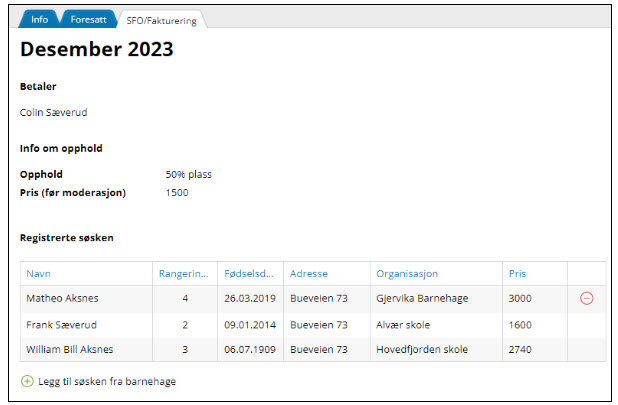Screen dimensions: 618x405
Task: Click the green plus icon to add sibling
Action: click(26, 381)
